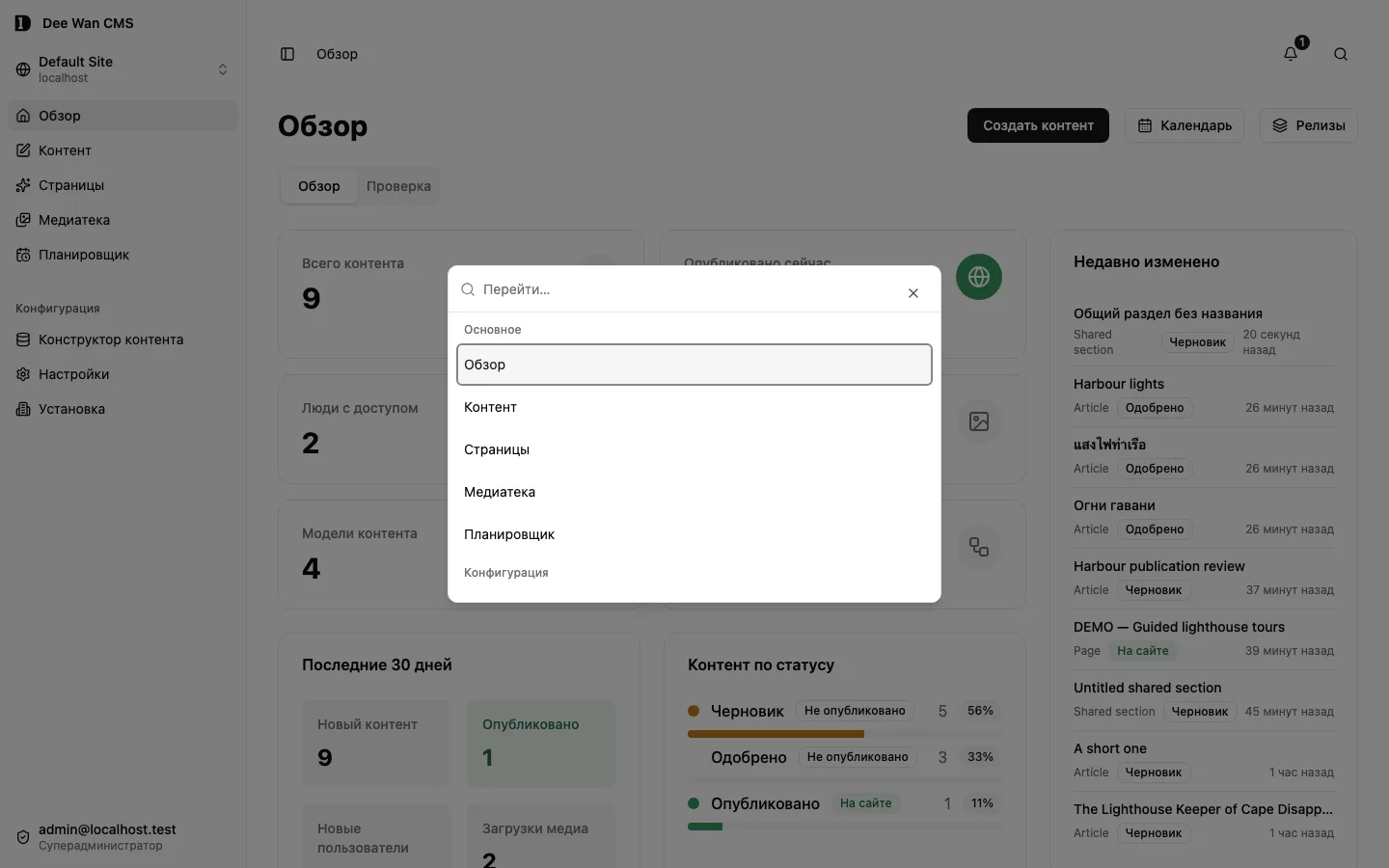Open the Релизы button
This screenshot has width=1389, height=868.
[1308, 125]
